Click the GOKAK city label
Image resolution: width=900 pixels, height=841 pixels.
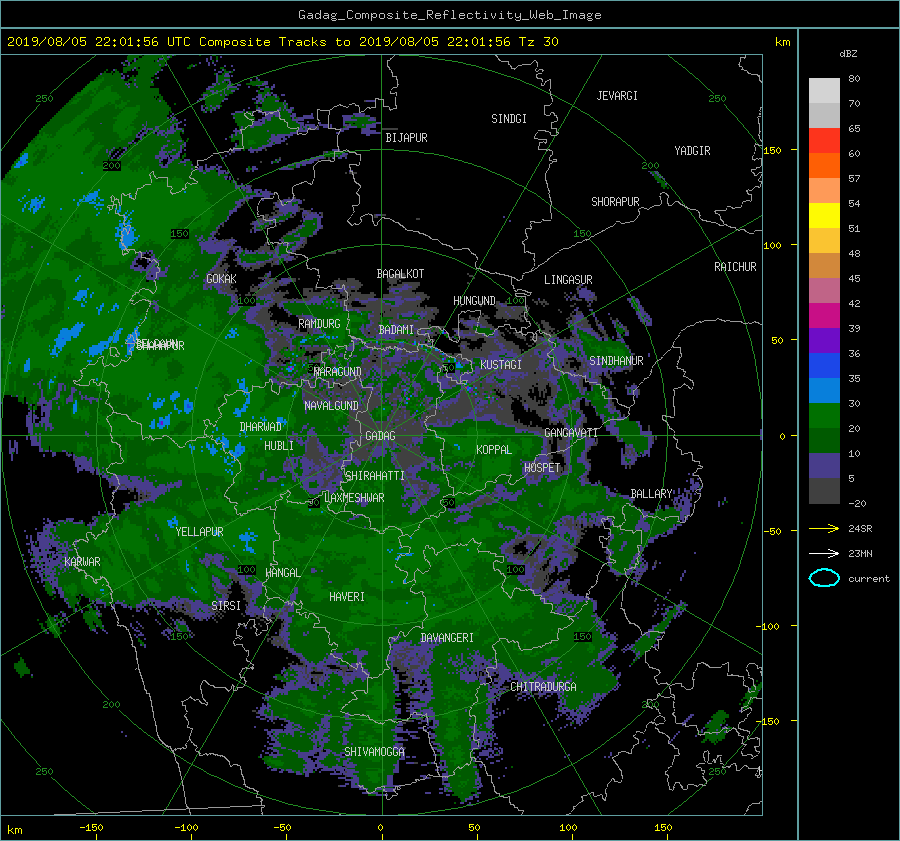pyautogui.click(x=221, y=278)
